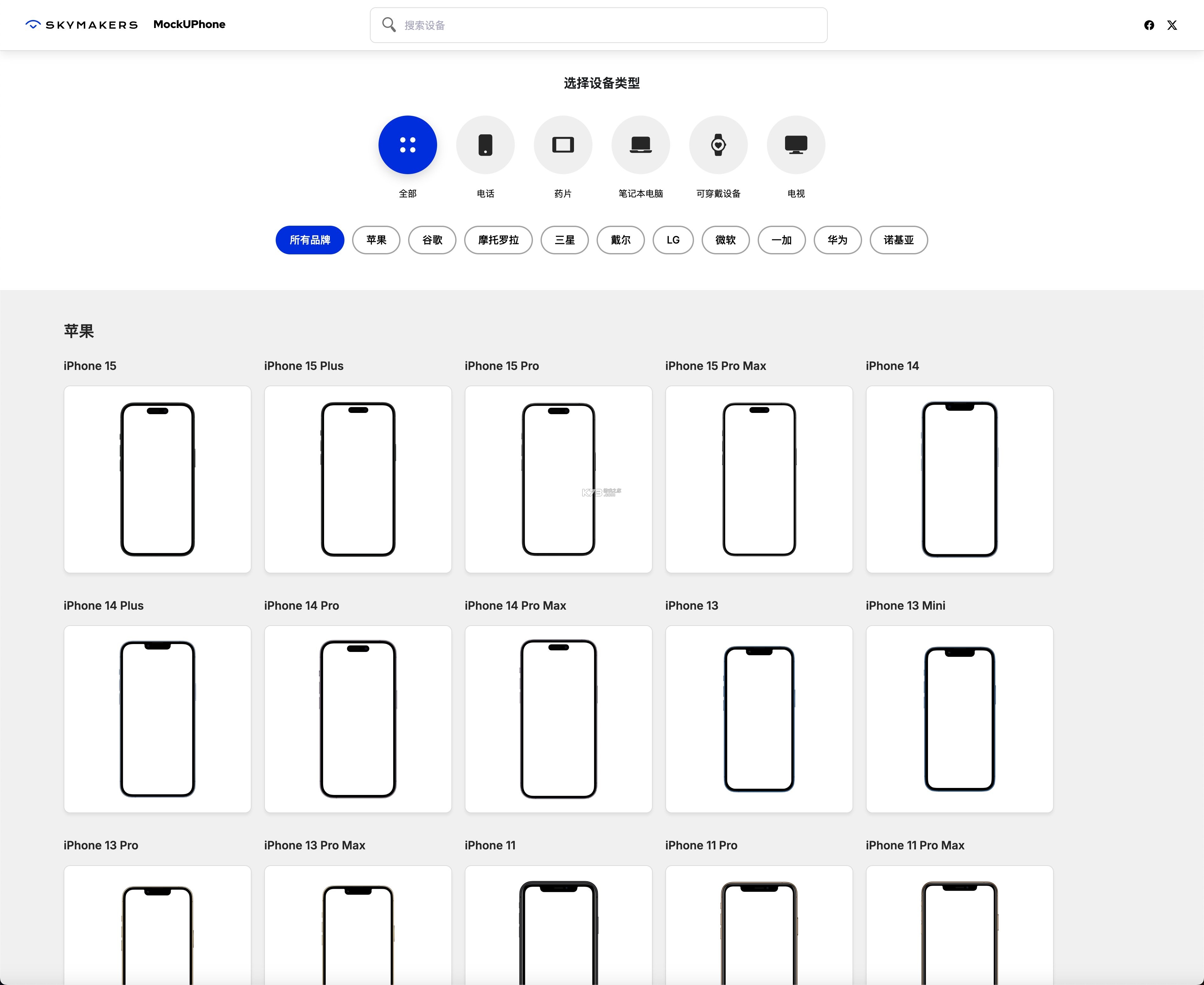Open the iPhone 11 Pro mockup thumbnail
Viewport: 1204px width, 985px height.
759,925
